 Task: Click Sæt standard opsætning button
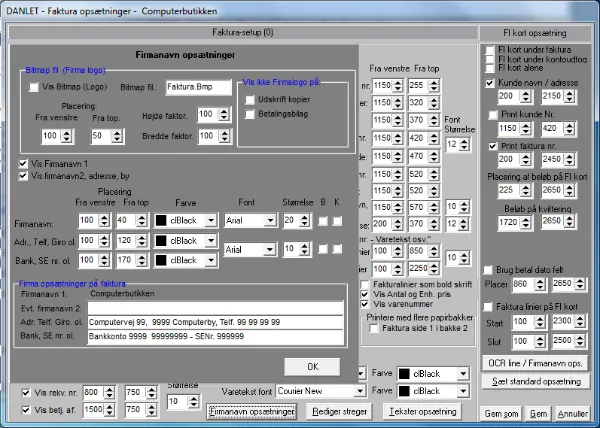tap(536, 382)
